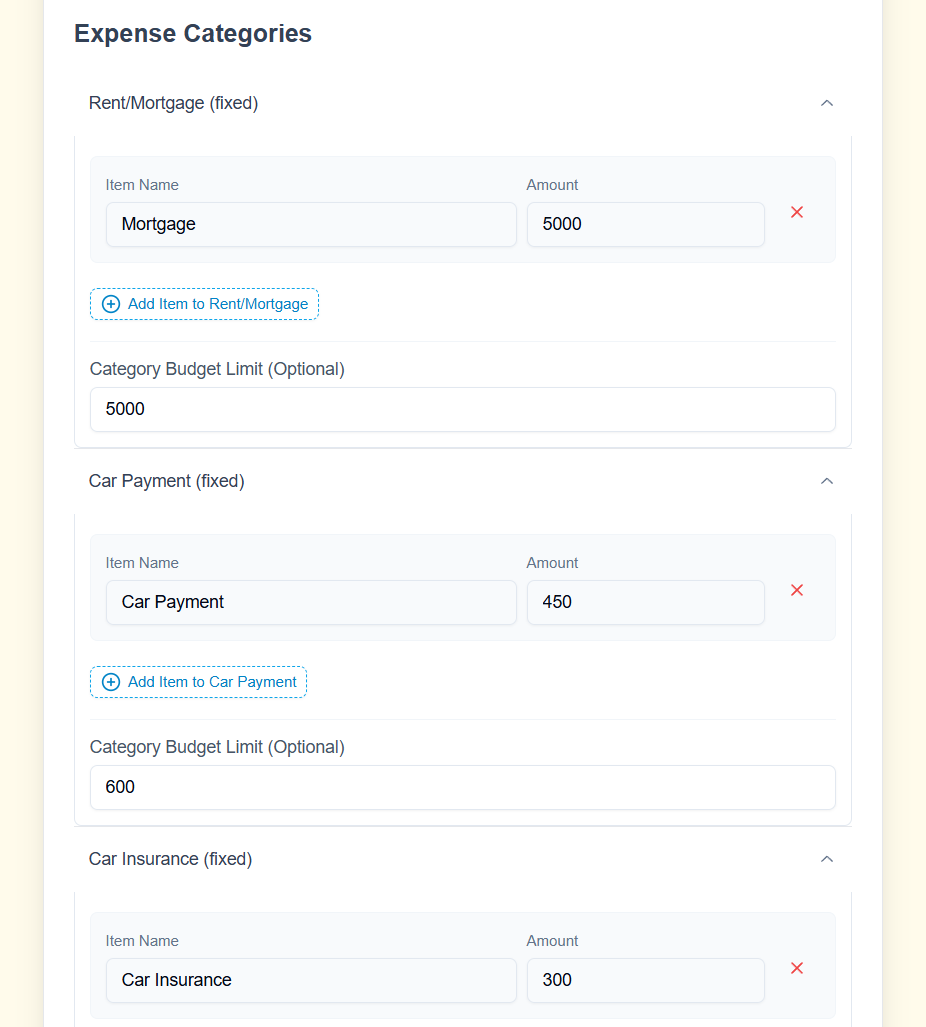Click the Mortgage amount field showing 5000
926x1027 pixels.
tap(645, 224)
